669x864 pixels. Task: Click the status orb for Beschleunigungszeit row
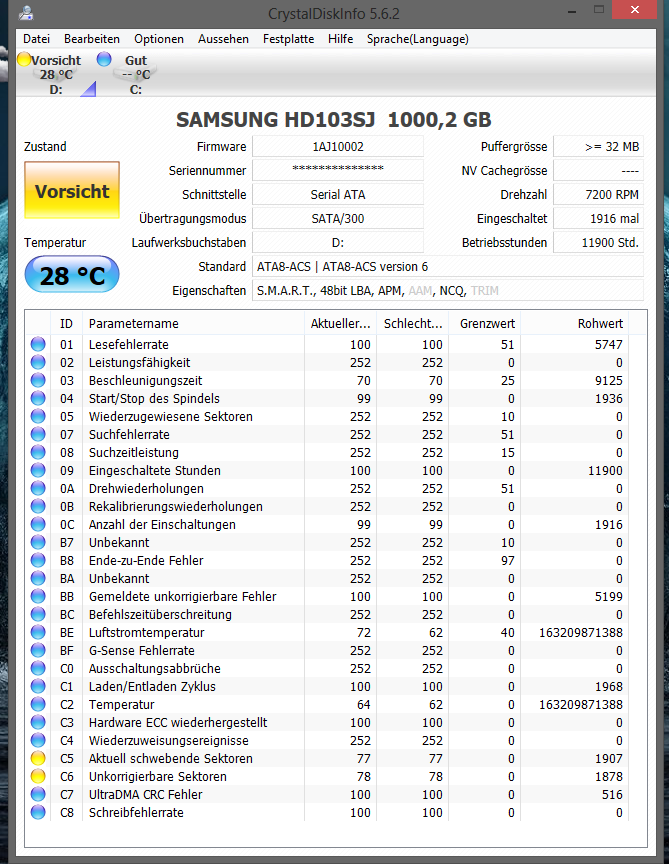pyautogui.click(x=38, y=380)
